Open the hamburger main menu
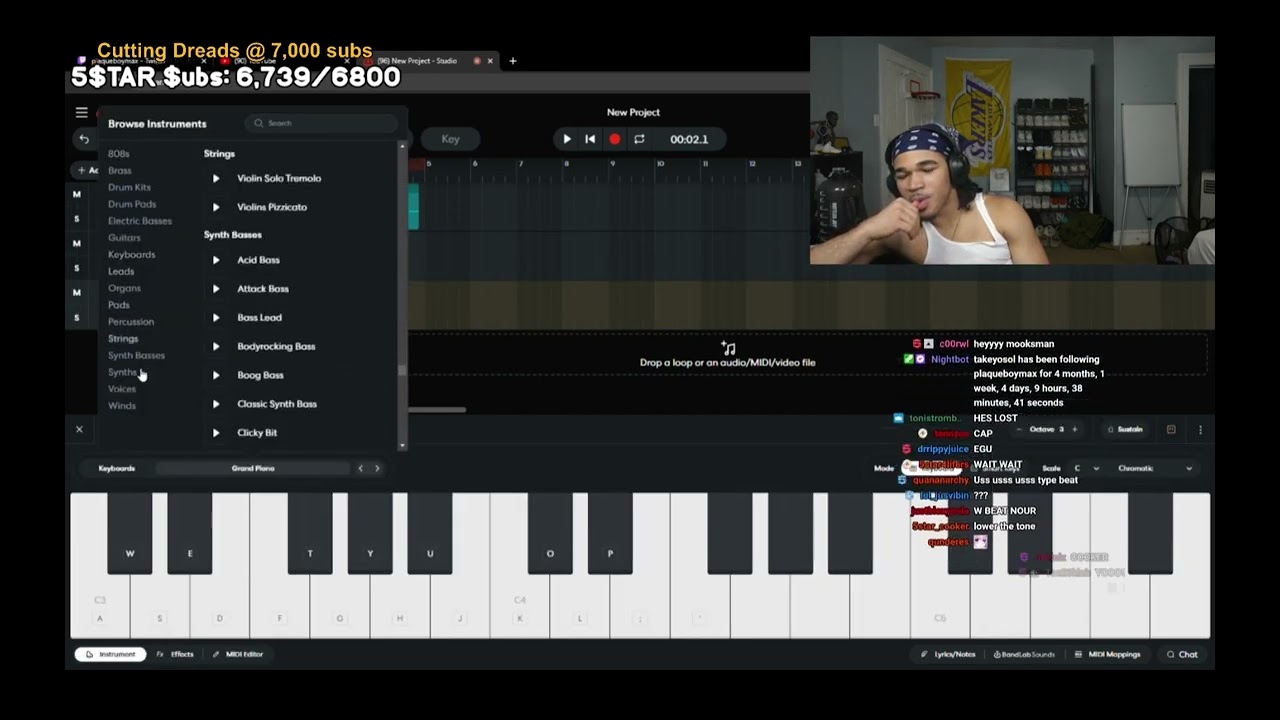Image resolution: width=1280 pixels, height=720 pixels. point(82,113)
